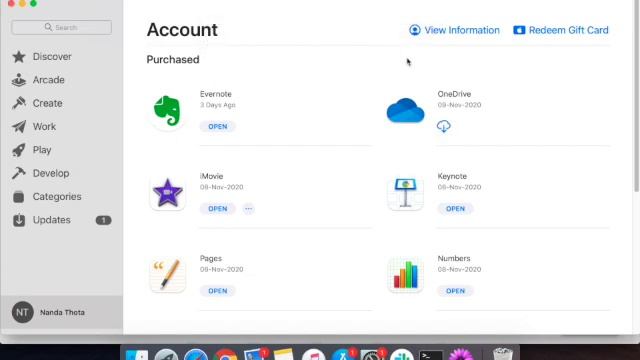Click the OneDrive app title
Viewport: 640px width, 360px height.
point(454,94)
